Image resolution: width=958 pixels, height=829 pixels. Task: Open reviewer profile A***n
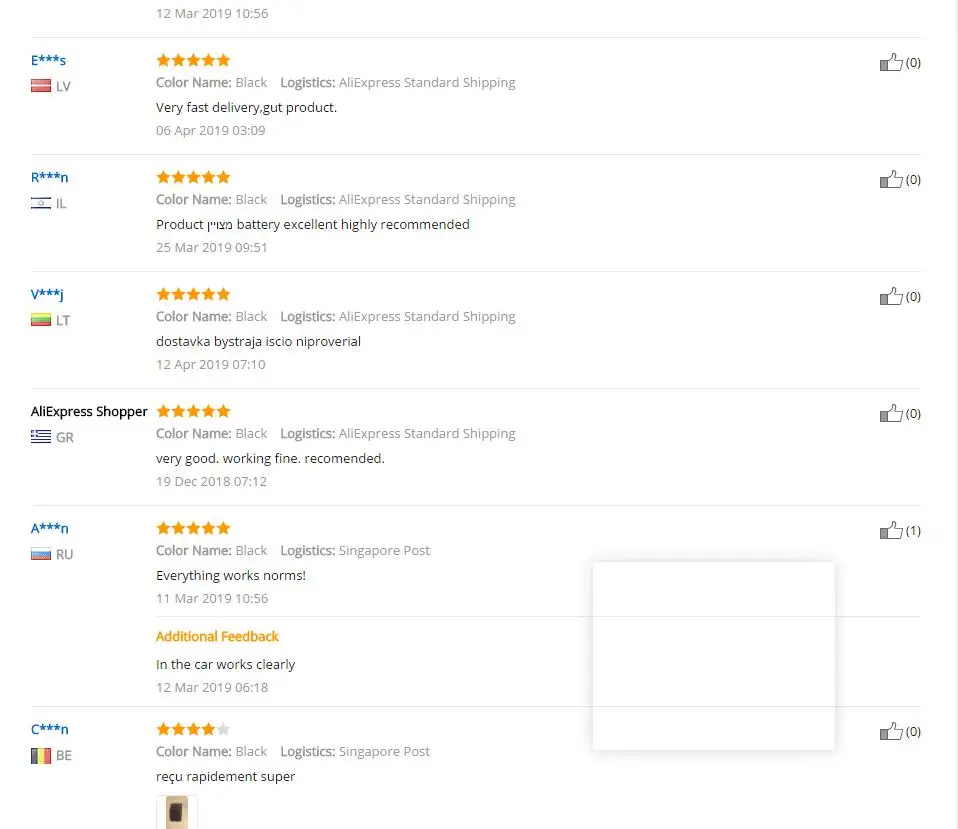pos(50,528)
